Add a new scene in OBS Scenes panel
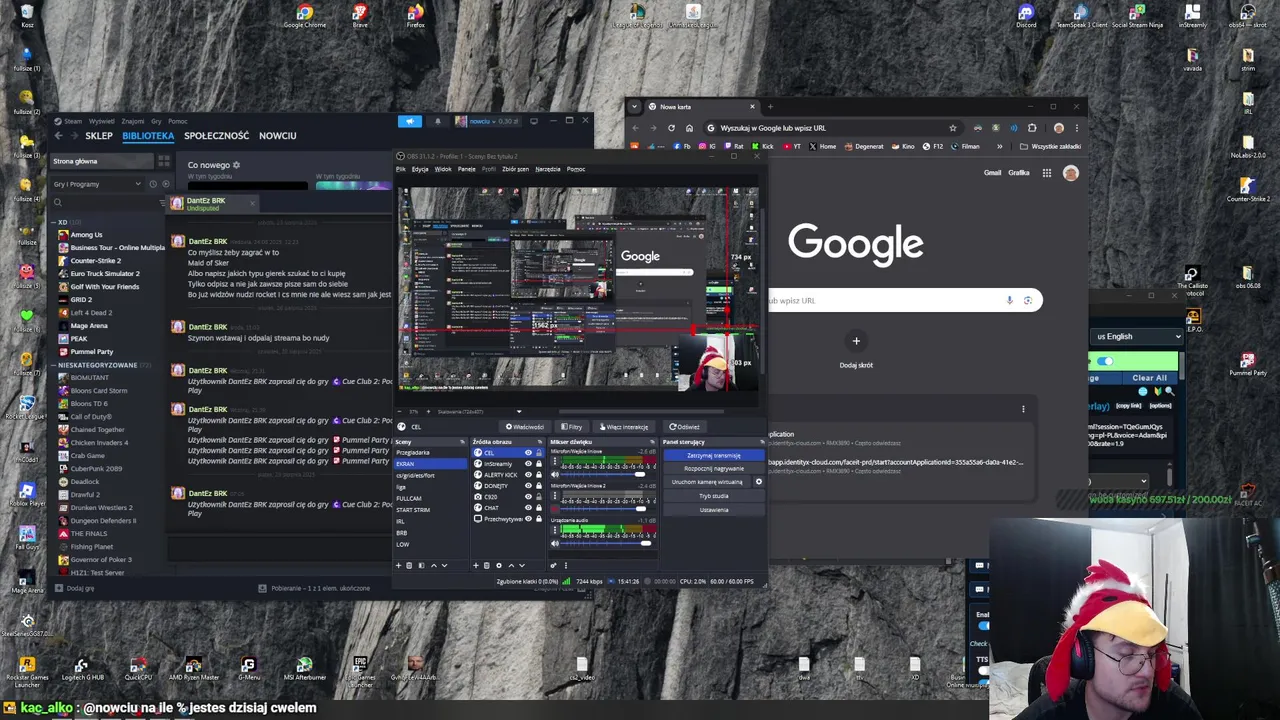 (398, 565)
